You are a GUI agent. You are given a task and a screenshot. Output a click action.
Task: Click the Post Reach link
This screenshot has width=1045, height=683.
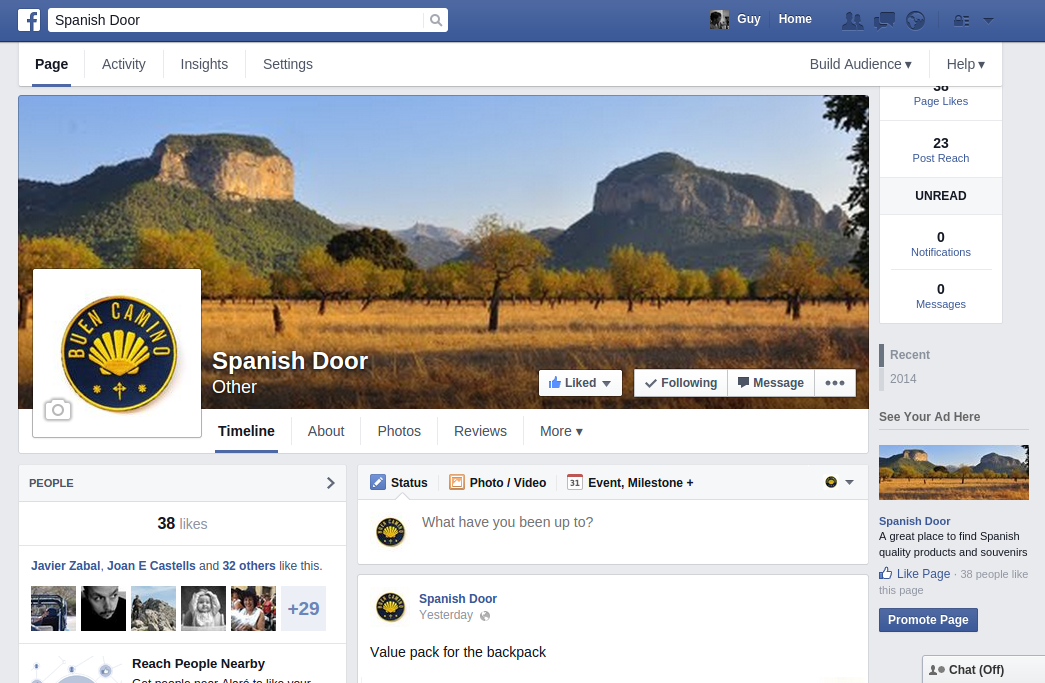pyautogui.click(x=940, y=158)
